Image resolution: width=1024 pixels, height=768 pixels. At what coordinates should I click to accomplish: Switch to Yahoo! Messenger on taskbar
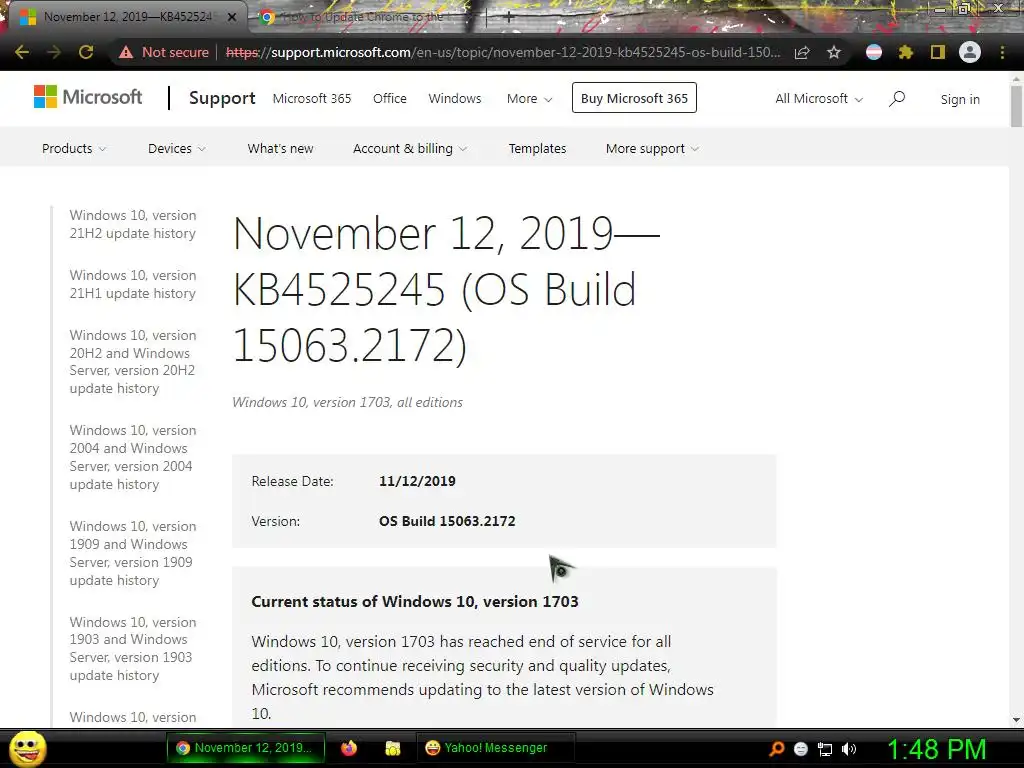tap(496, 748)
